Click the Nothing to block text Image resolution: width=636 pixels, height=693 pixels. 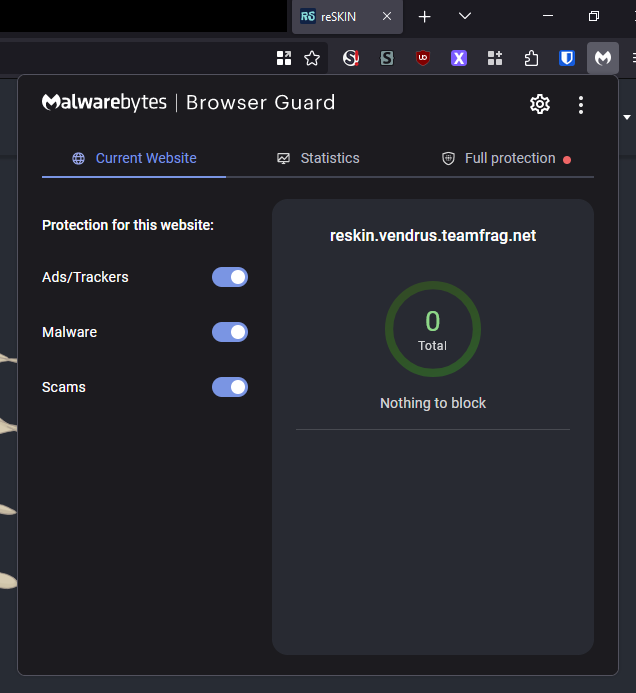click(x=433, y=403)
